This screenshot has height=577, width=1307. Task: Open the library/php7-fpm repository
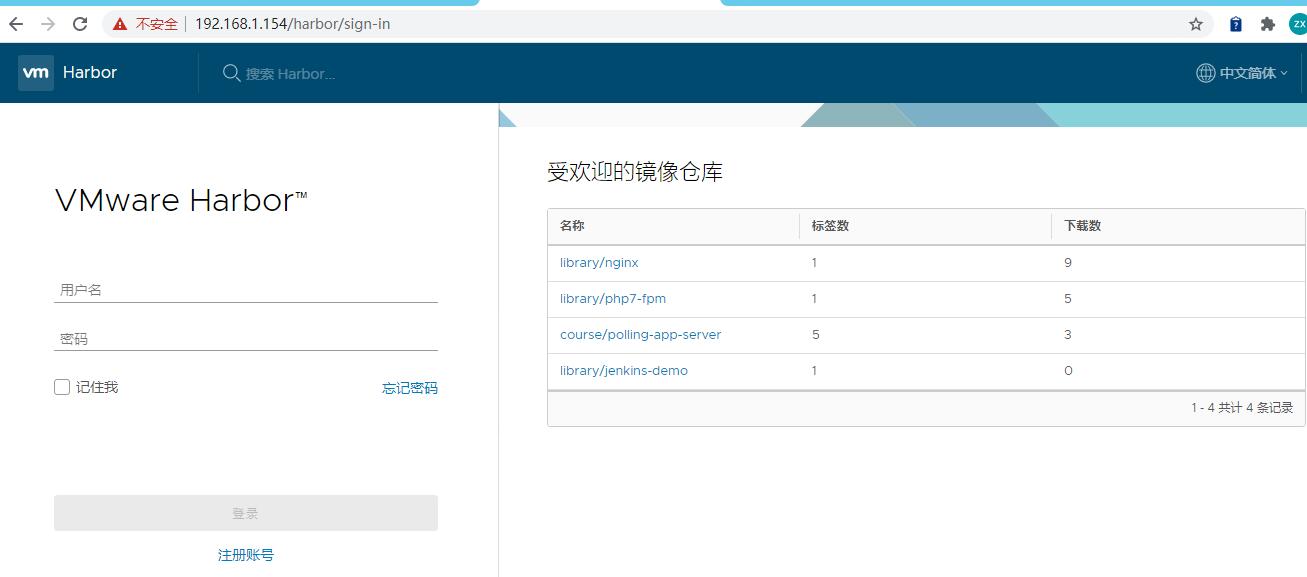point(613,299)
